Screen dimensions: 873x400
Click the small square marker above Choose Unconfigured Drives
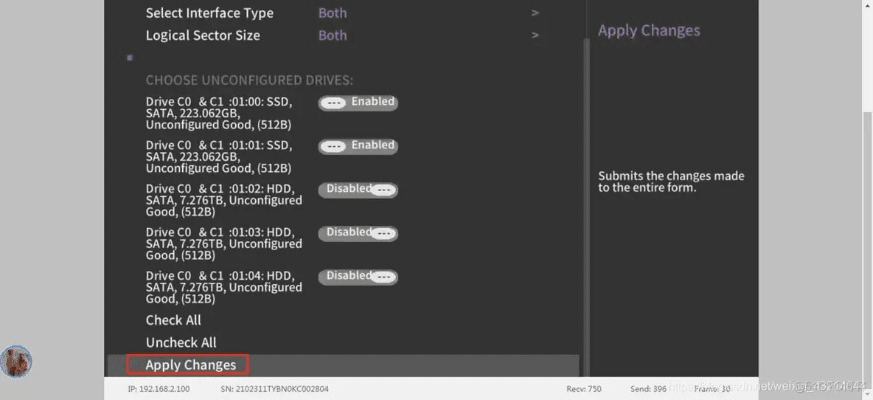pyautogui.click(x=129, y=58)
